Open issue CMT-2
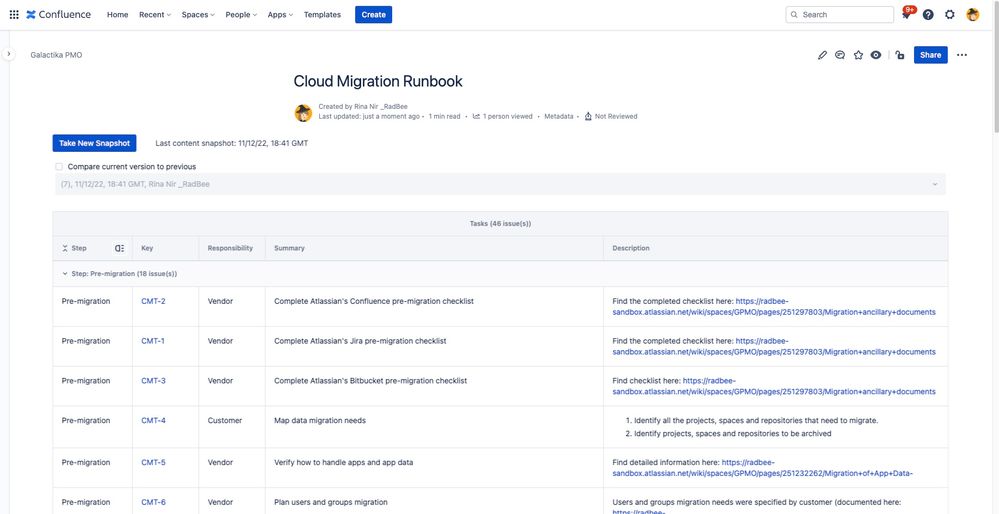Image resolution: width=999 pixels, height=514 pixels. 153,301
